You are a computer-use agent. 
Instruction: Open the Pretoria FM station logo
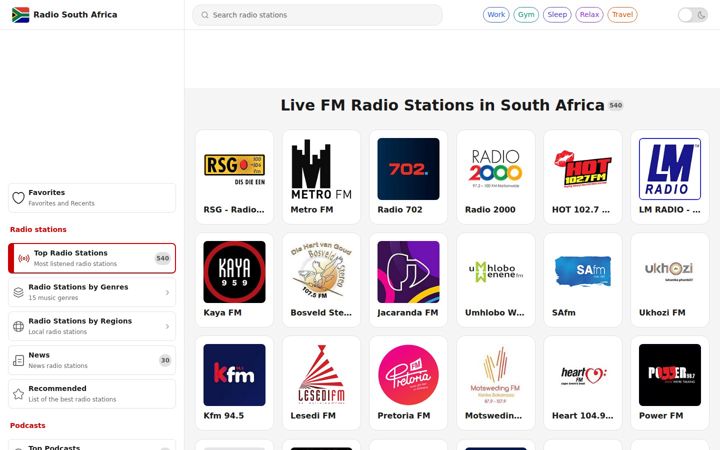408,375
